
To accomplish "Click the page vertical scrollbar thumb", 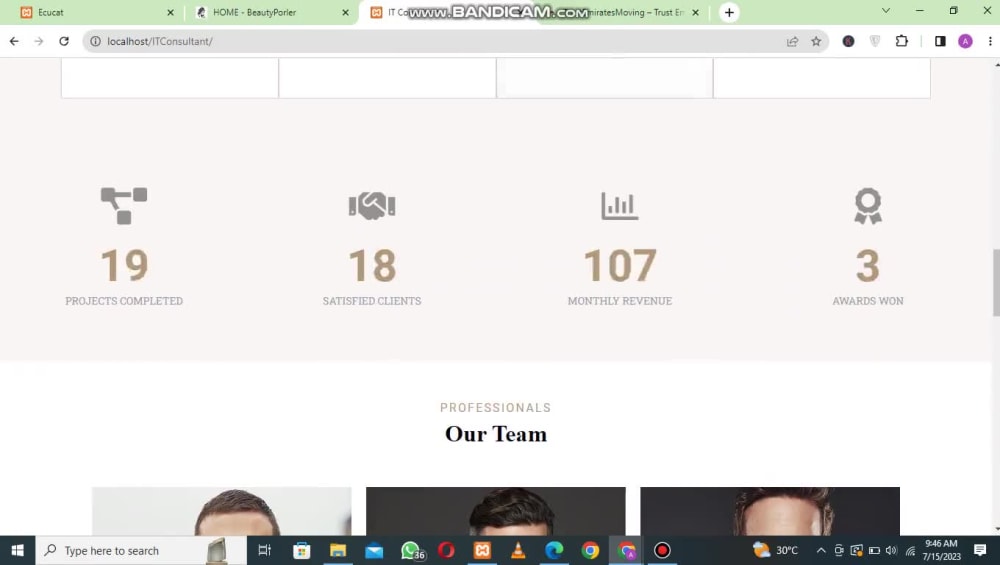I will [996, 282].
